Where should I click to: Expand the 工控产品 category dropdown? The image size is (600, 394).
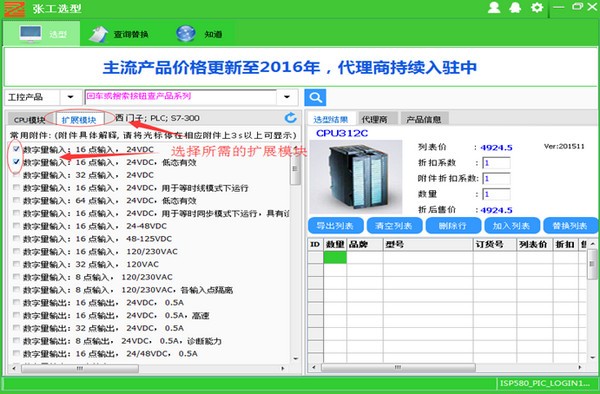(70, 97)
